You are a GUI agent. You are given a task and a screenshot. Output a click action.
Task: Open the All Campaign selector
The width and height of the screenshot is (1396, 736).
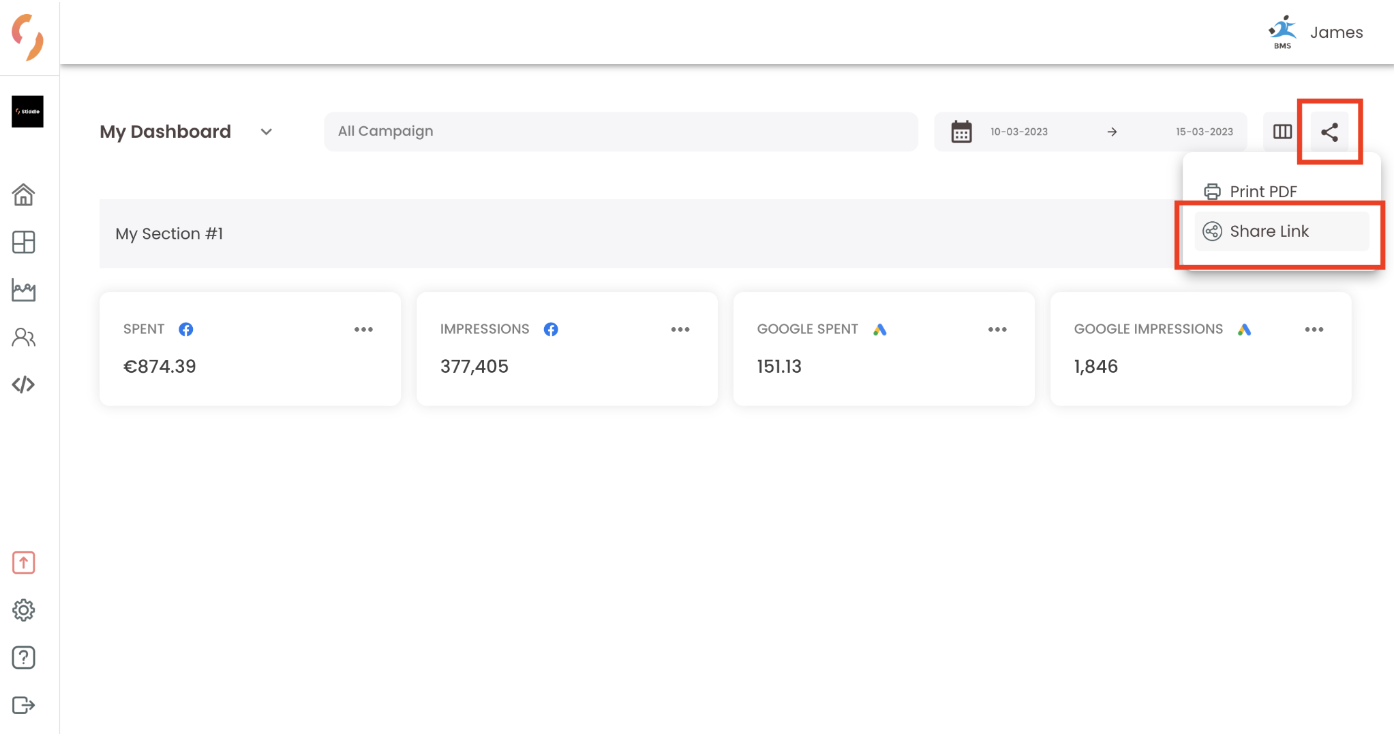(621, 131)
